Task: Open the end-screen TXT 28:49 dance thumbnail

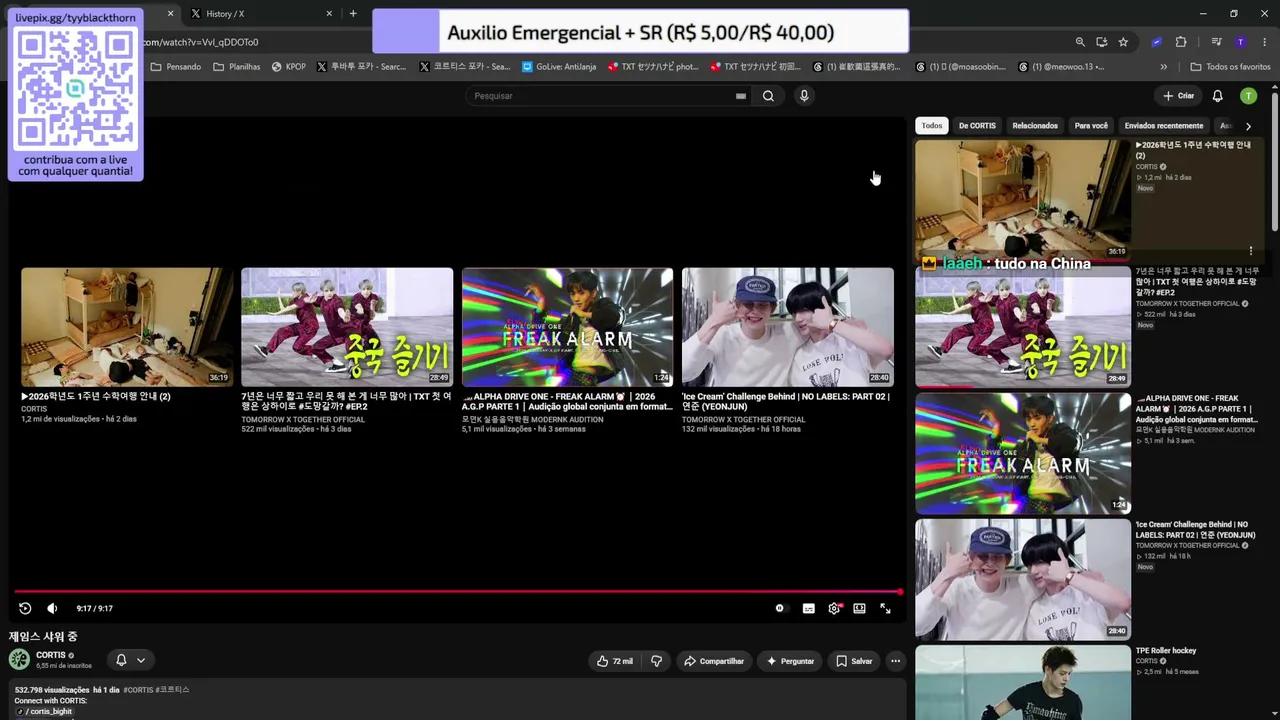Action: pyautogui.click(x=347, y=327)
